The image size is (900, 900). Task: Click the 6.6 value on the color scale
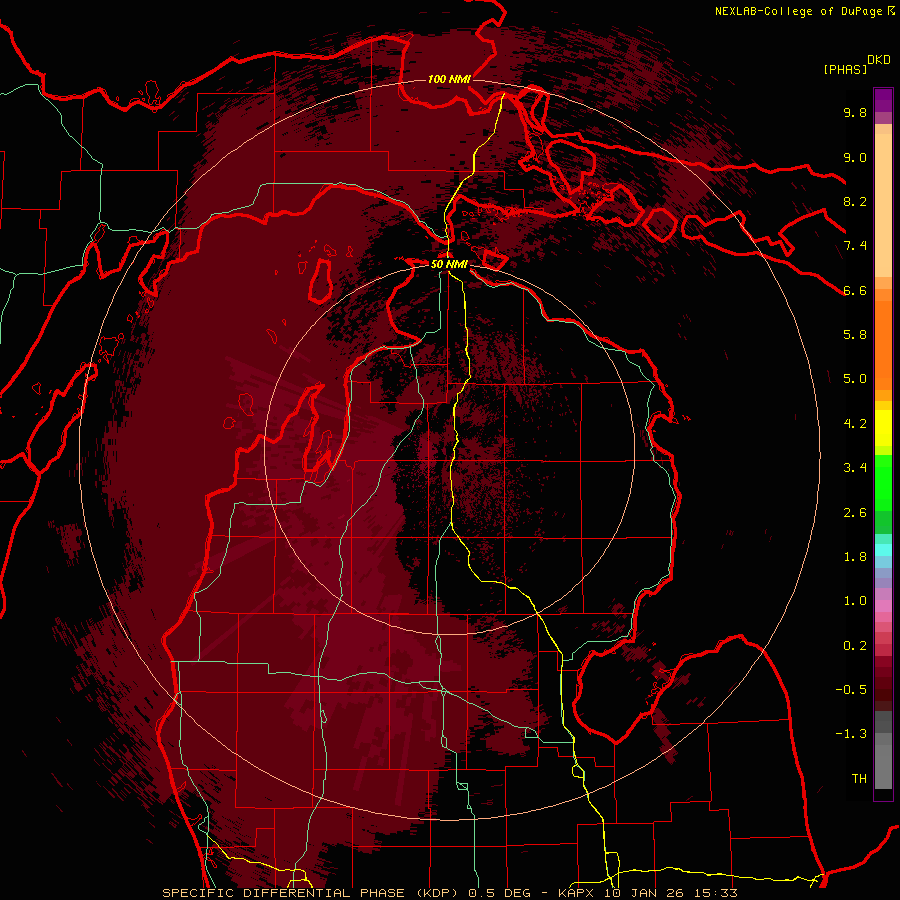(x=855, y=290)
